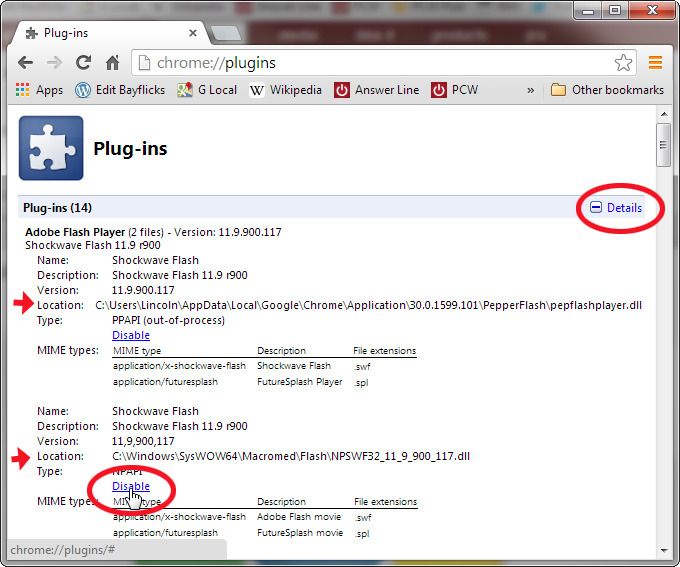This screenshot has height=567, width=680.
Task: Bookmark this page with the star icon
Action: (x=623, y=63)
